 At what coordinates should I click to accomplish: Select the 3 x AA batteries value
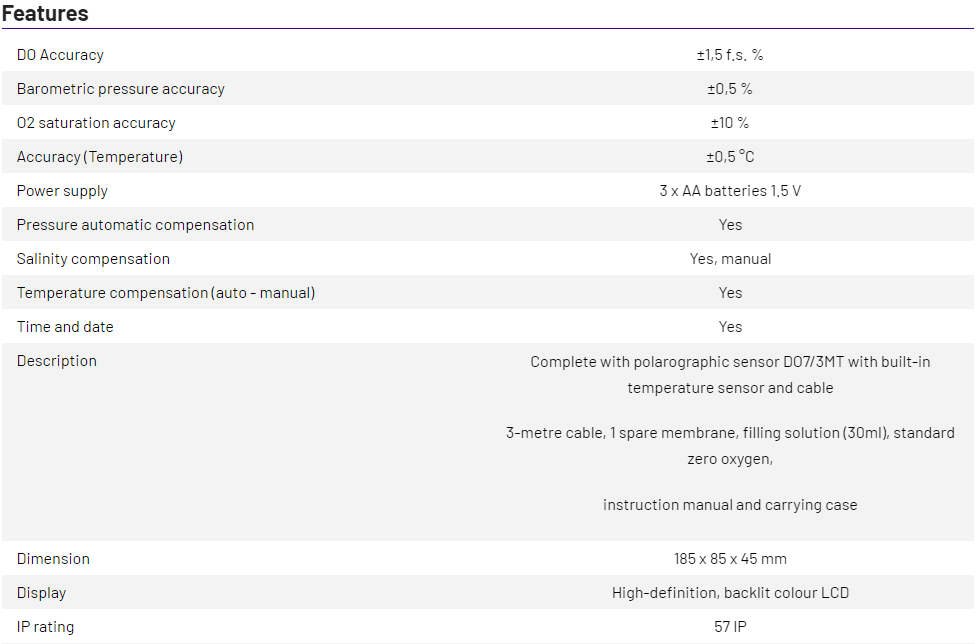click(730, 191)
